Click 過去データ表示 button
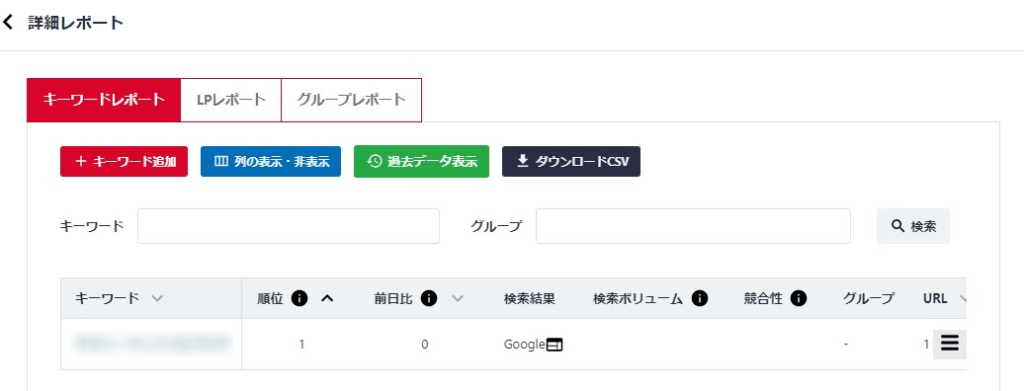The width and height of the screenshot is (1024, 391). pos(421,161)
